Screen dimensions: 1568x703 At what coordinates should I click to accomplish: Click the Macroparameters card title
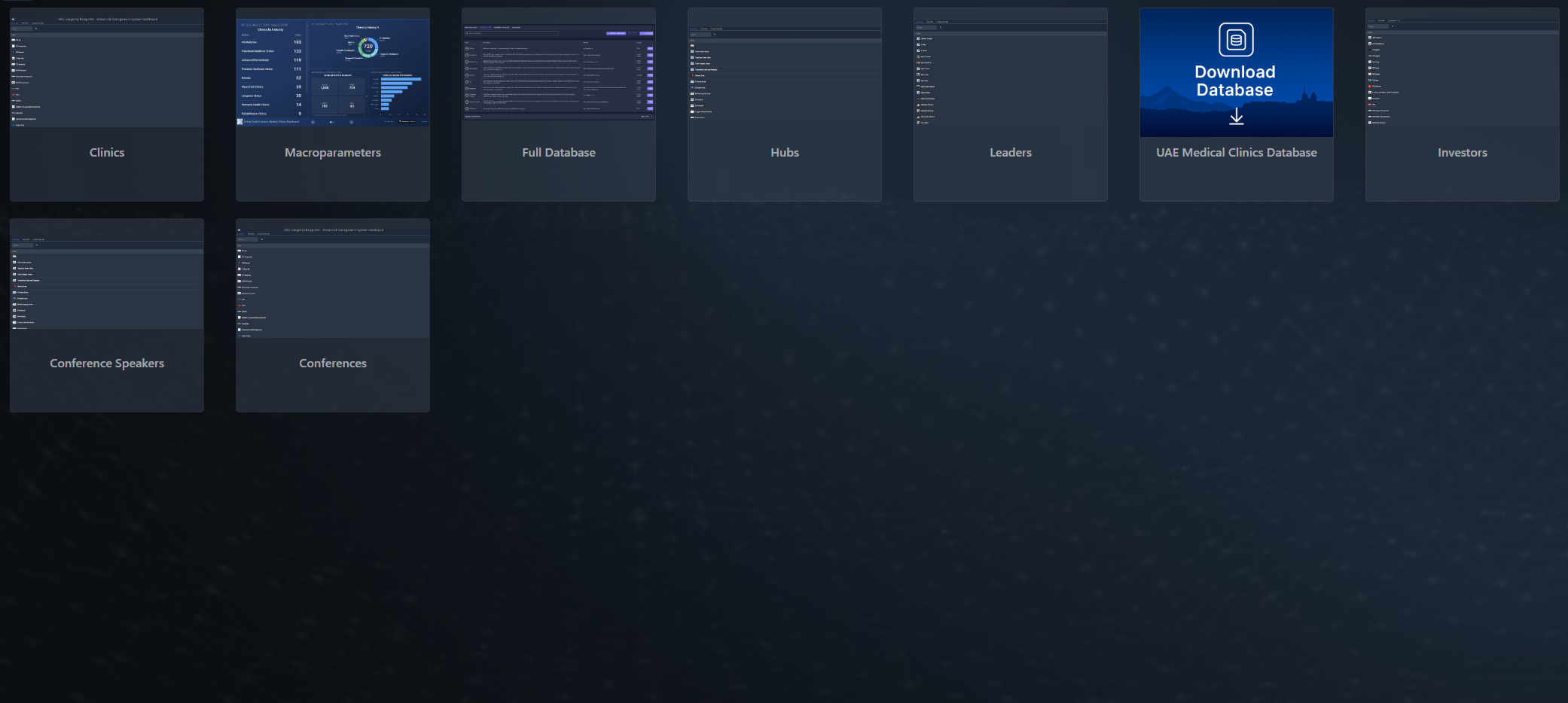(x=333, y=153)
